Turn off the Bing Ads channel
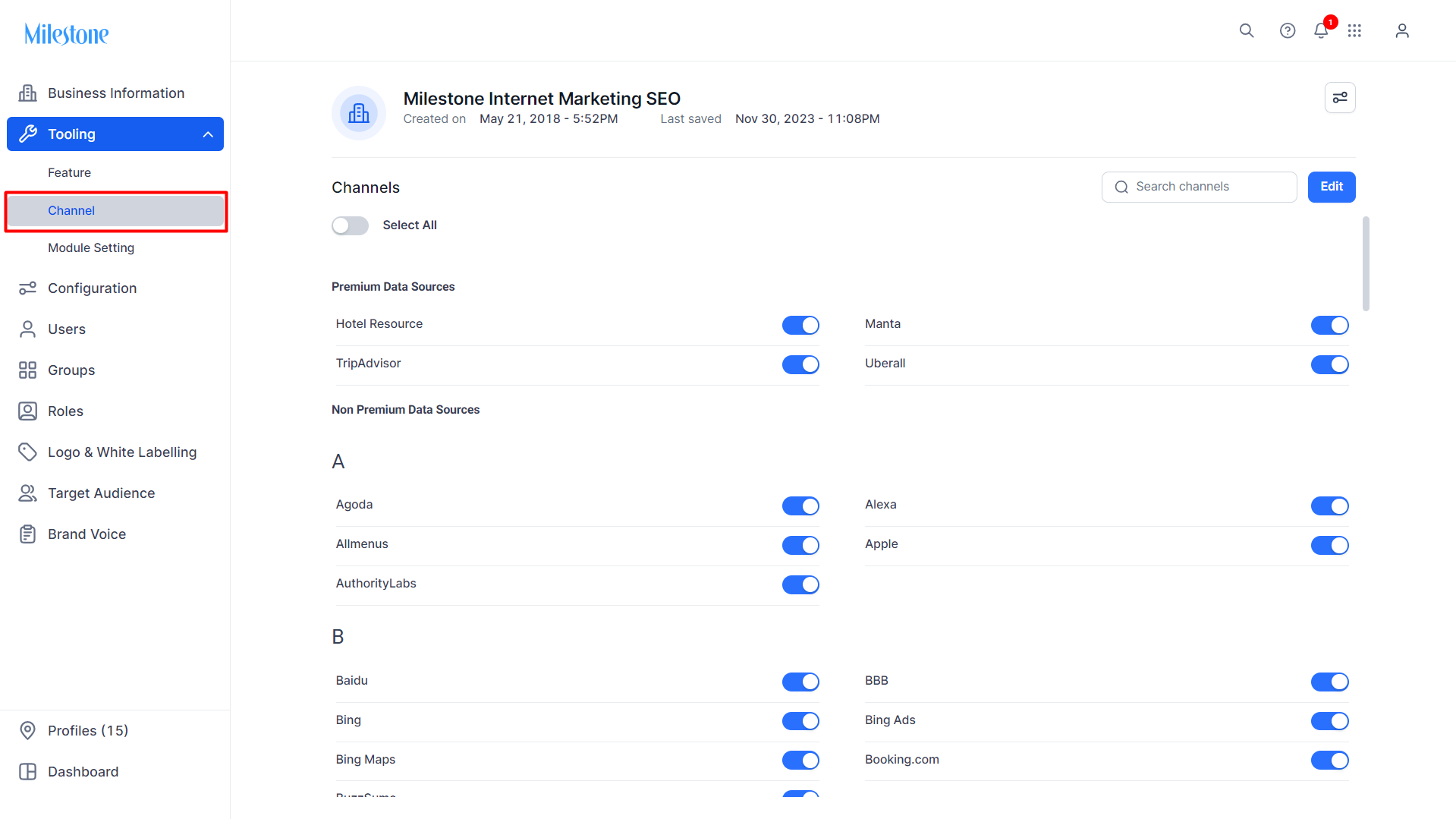This screenshot has height=819, width=1456. click(1329, 721)
